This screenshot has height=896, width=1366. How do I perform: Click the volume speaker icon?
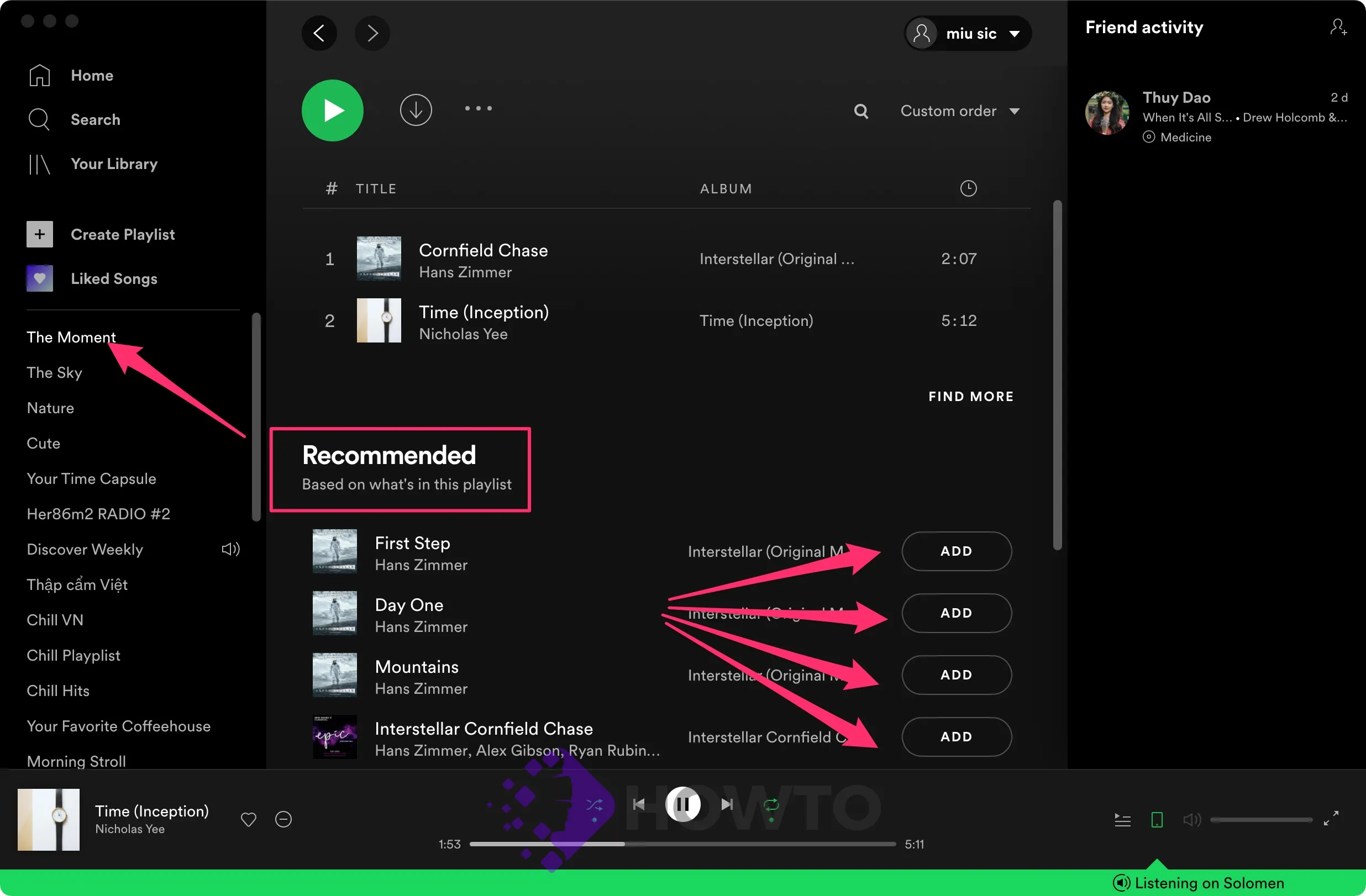(x=1192, y=819)
